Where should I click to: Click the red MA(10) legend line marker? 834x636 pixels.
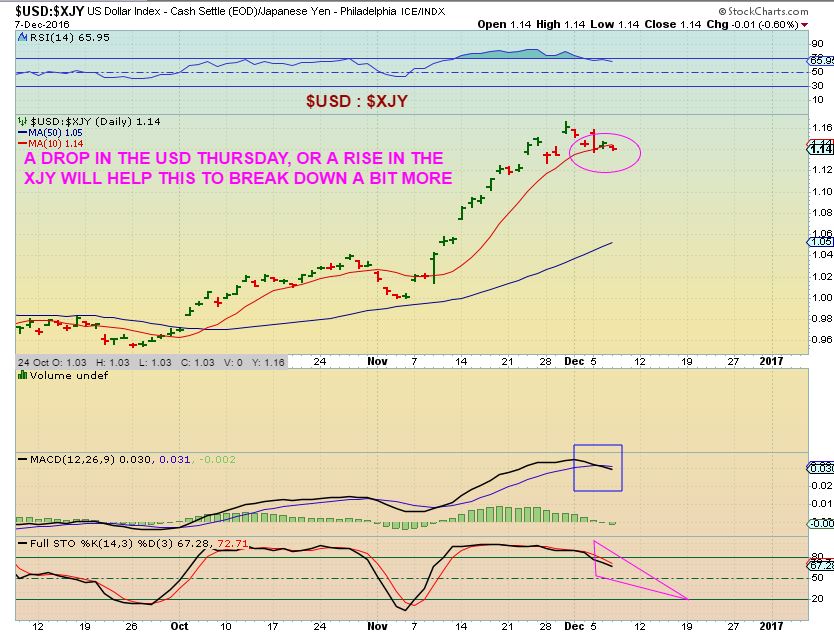point(22,144)
